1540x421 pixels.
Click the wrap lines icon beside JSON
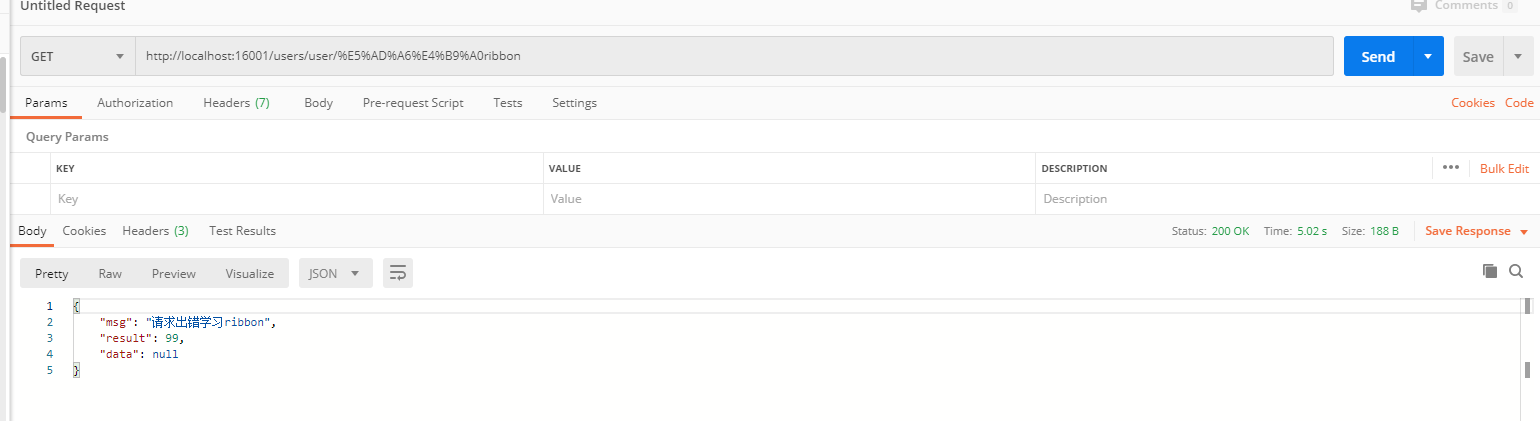tap(398, 273)
